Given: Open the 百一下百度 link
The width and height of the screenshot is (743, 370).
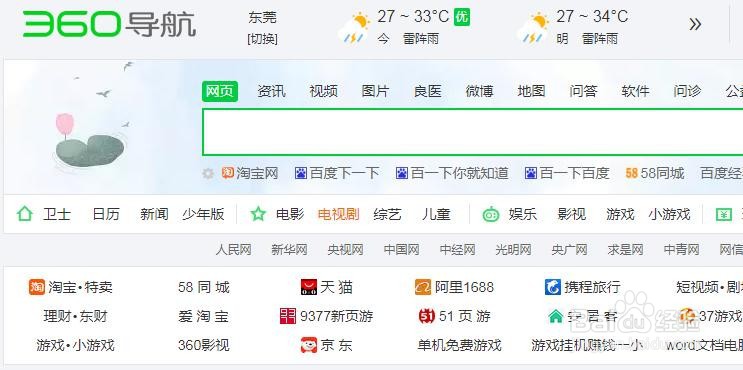Looking at the screenshot, I should (x=574, y=173).
